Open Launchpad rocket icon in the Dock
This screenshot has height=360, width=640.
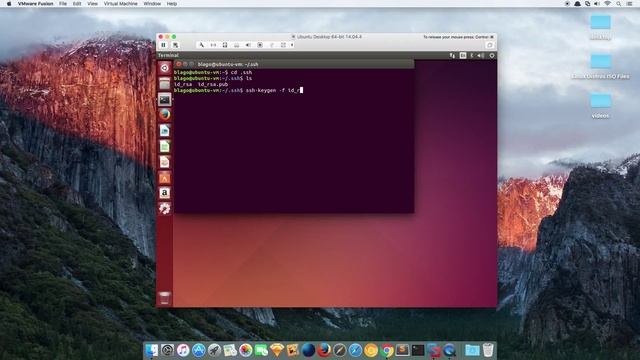pos(214,350)
